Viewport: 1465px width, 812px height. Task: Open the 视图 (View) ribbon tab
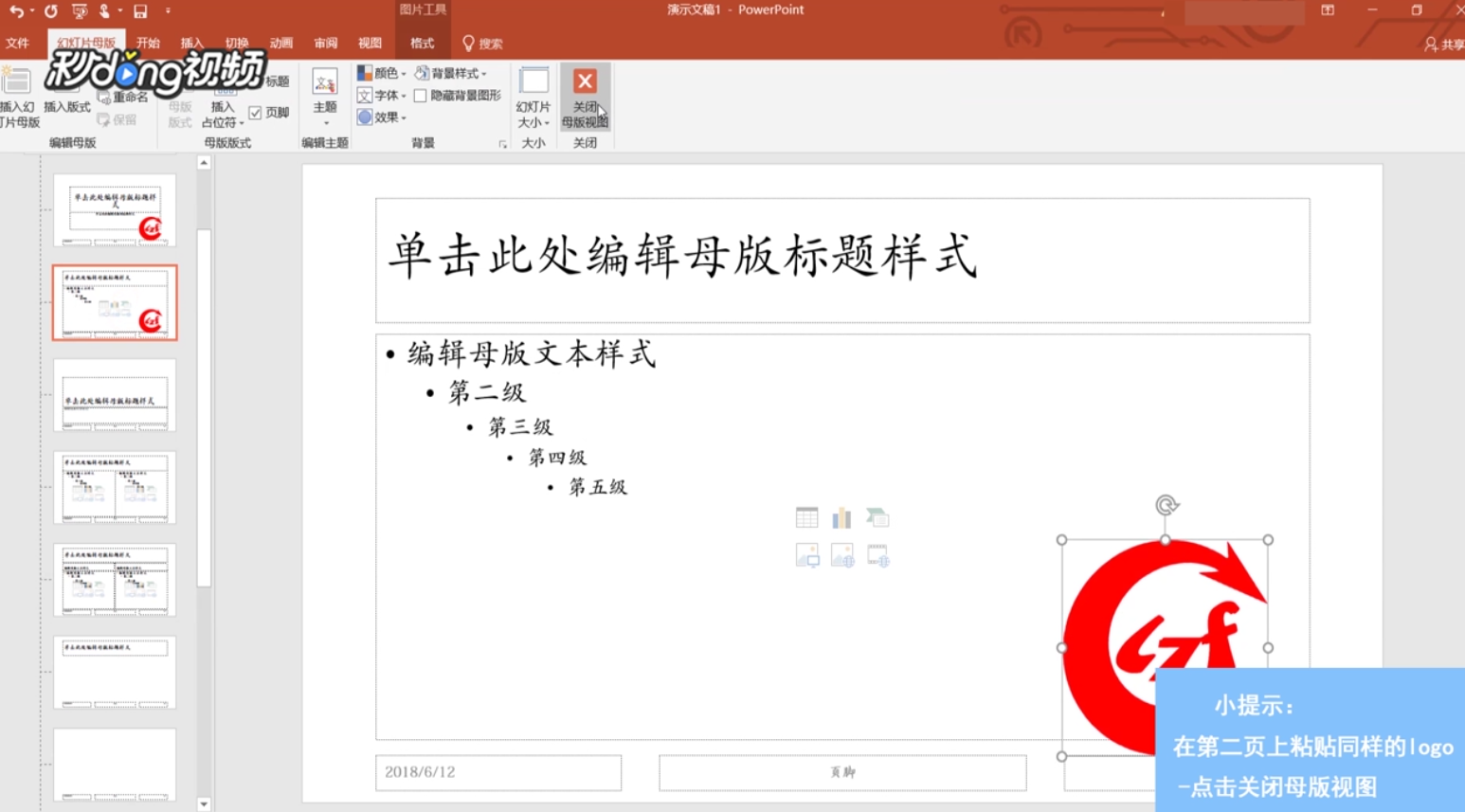pyautogui.click(x=369, y=43)
